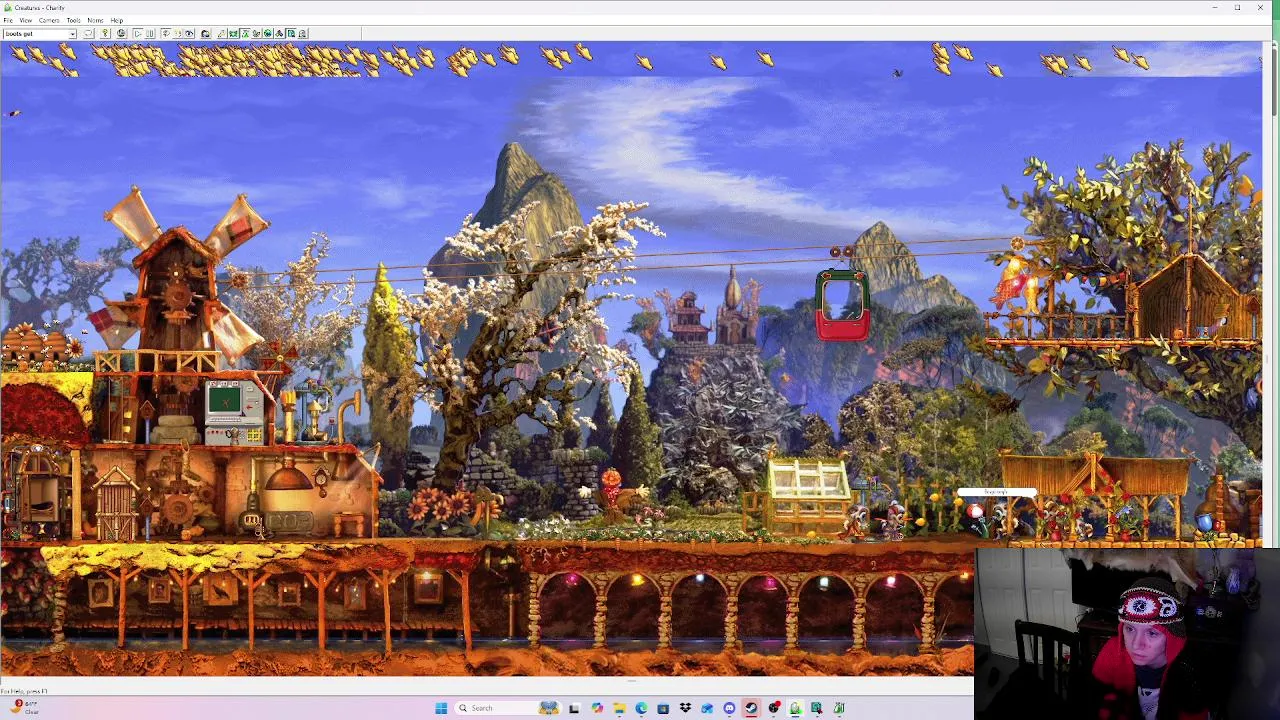Click the globe web icon in toolbar

click(121, 34)
